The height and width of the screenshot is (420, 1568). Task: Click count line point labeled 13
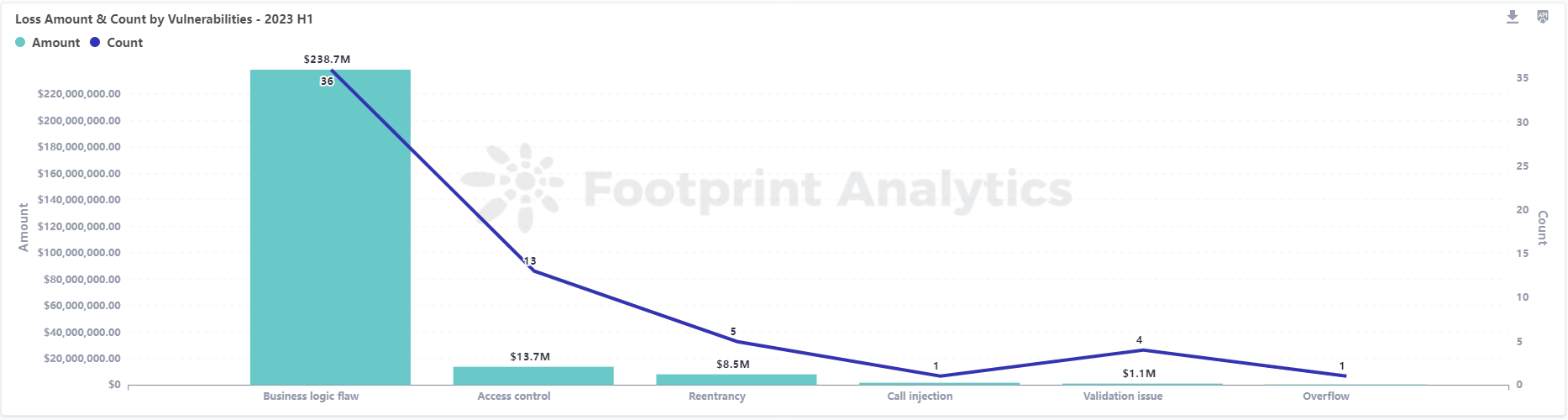coord(533,270)
